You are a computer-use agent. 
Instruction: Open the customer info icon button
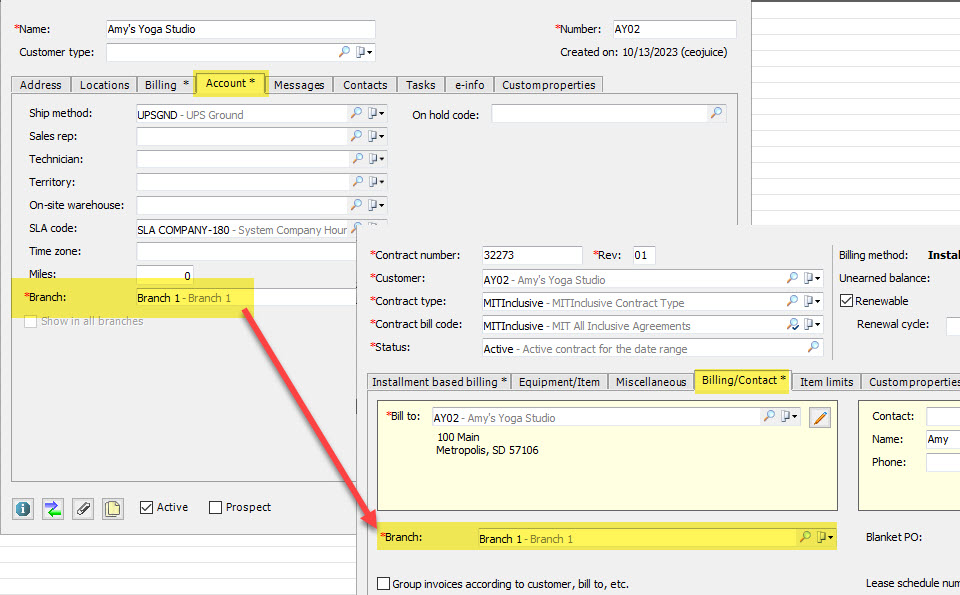pos(23,508)
